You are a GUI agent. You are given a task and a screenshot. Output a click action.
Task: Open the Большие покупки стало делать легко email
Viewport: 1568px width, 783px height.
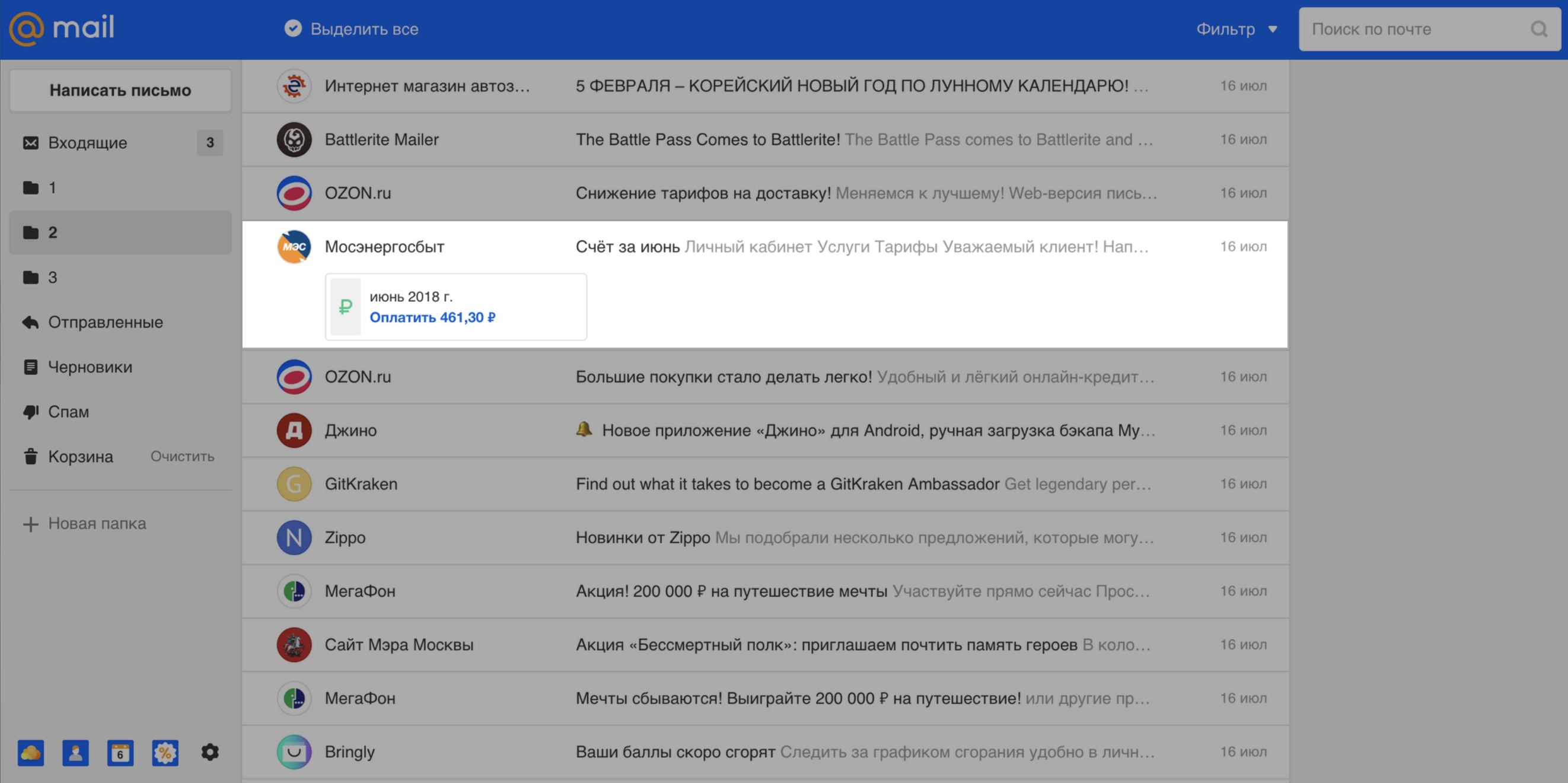coord(764,377)
